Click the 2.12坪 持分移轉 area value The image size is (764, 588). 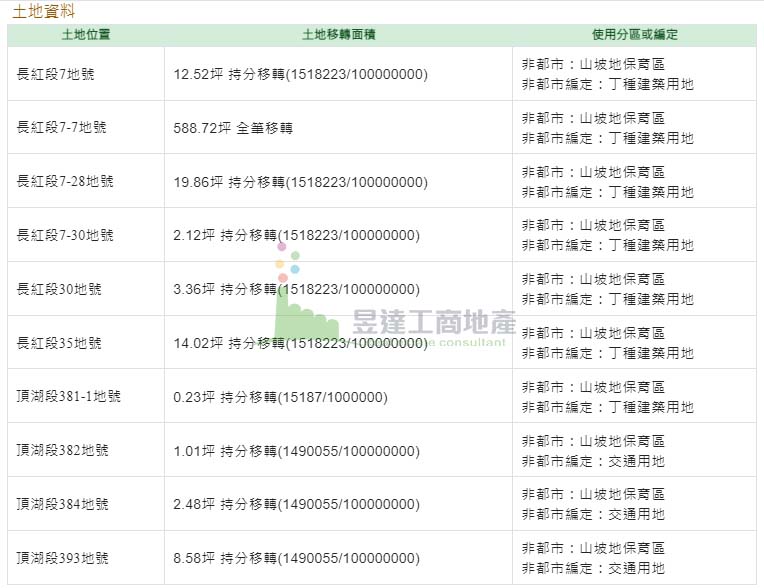pos(297,236)
